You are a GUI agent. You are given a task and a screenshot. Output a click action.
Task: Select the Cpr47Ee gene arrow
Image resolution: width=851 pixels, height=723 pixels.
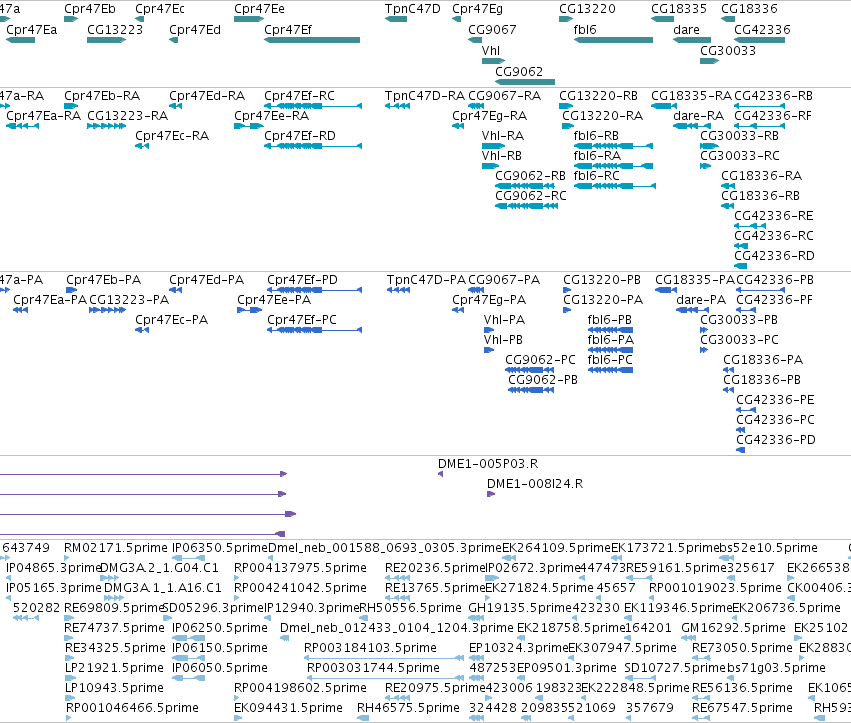coord(249,19)
